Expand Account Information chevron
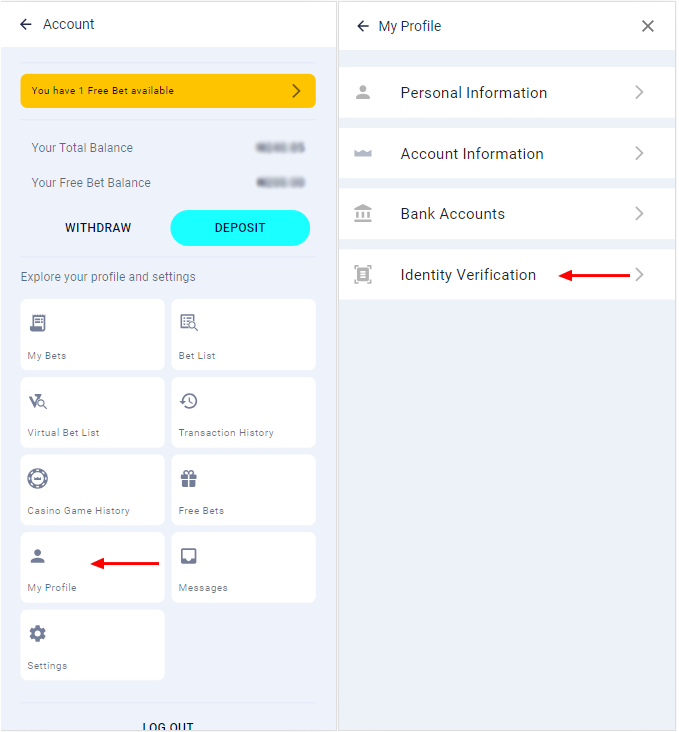The image size is (679, 732). point(639,154)
